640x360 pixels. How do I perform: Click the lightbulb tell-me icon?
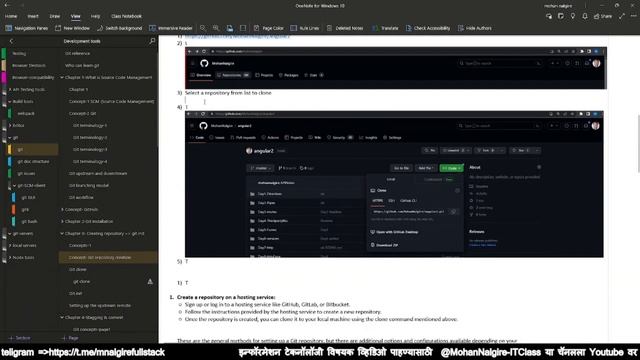pyautogui.click(x=573, y=16)
